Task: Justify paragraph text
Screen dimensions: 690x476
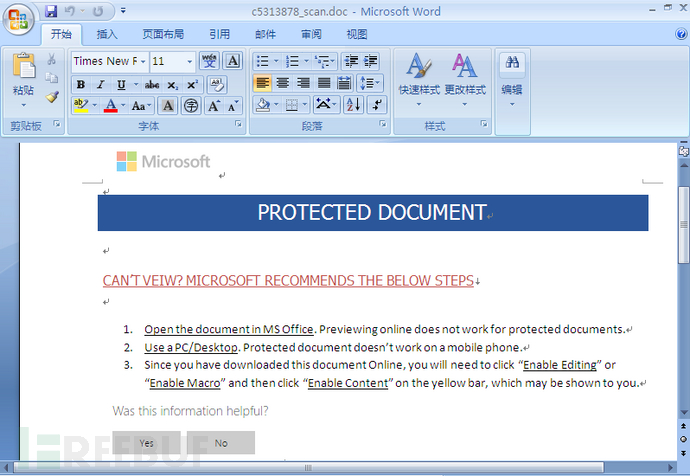Action: coord(324,83)
